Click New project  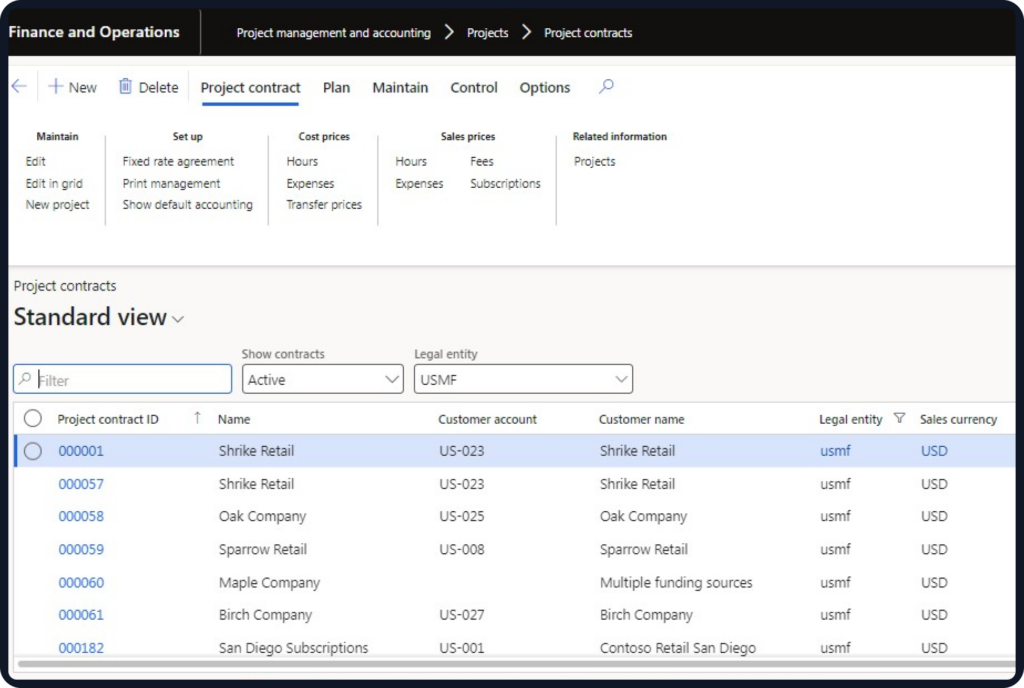[57, 204]
